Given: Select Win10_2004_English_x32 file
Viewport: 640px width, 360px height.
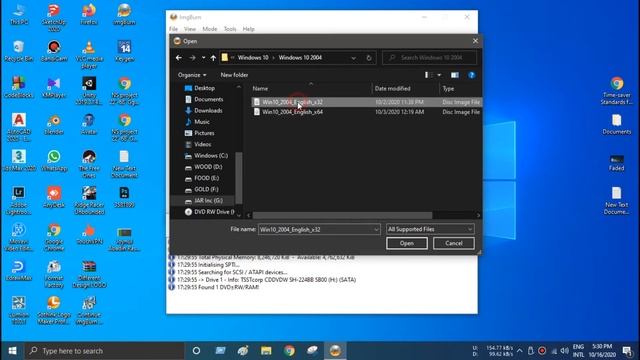Looking at the screenshot, I should point(366,102).
